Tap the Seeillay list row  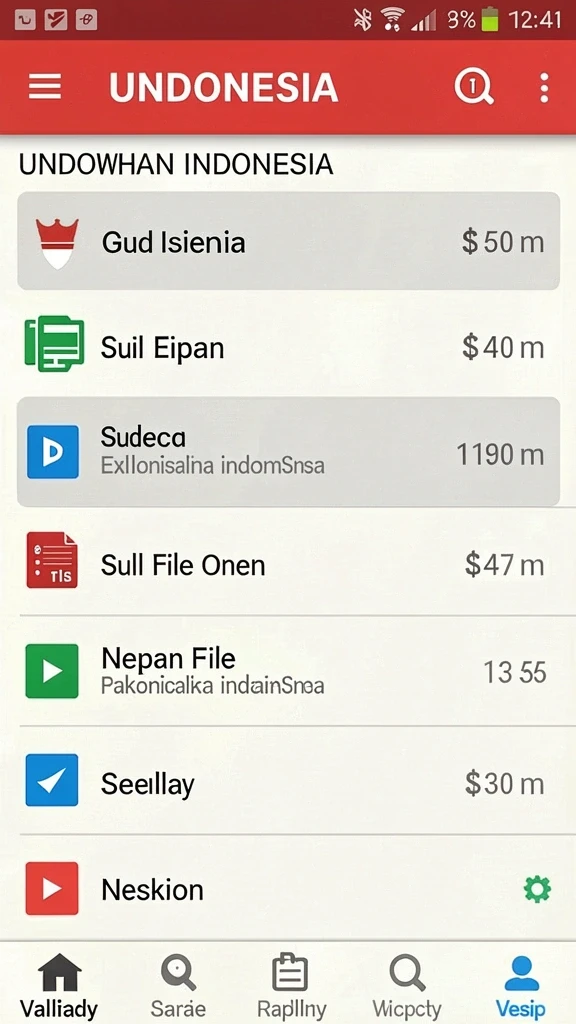pos(288,780)
